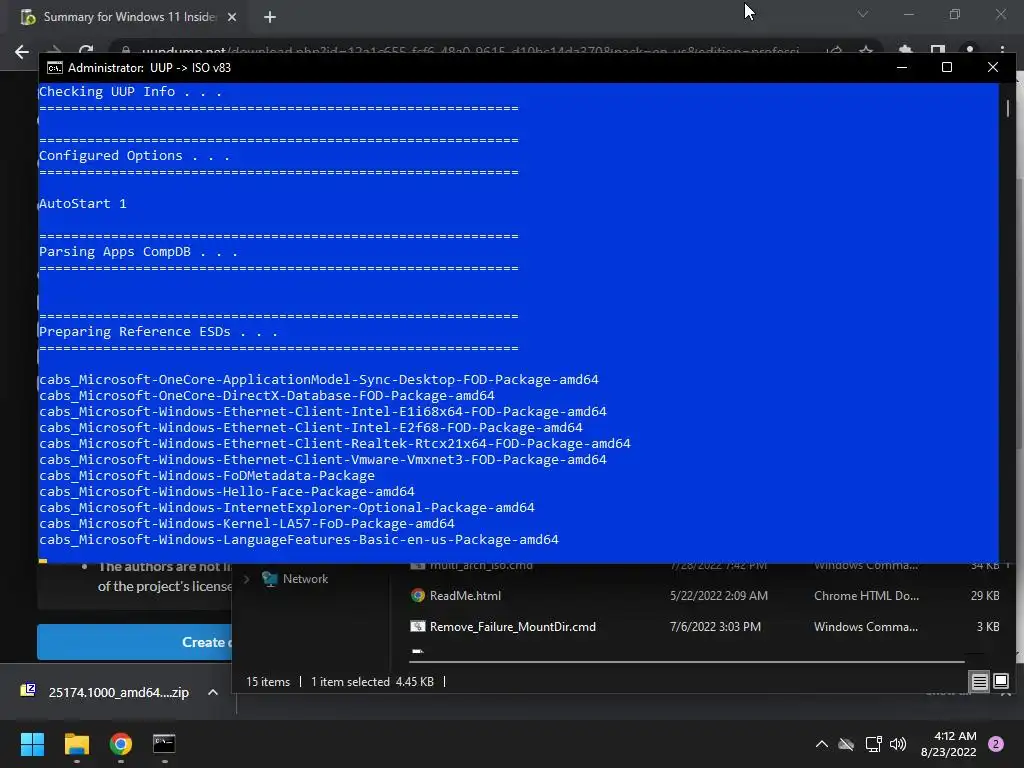Switch Explorer to large icons view

click(1000, 682)
